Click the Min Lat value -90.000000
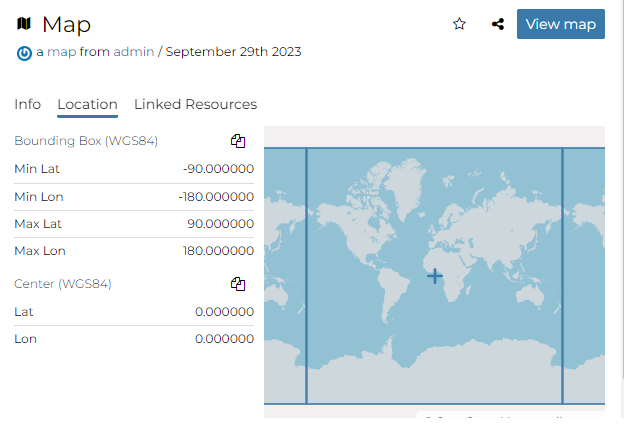 coord(218,169)
